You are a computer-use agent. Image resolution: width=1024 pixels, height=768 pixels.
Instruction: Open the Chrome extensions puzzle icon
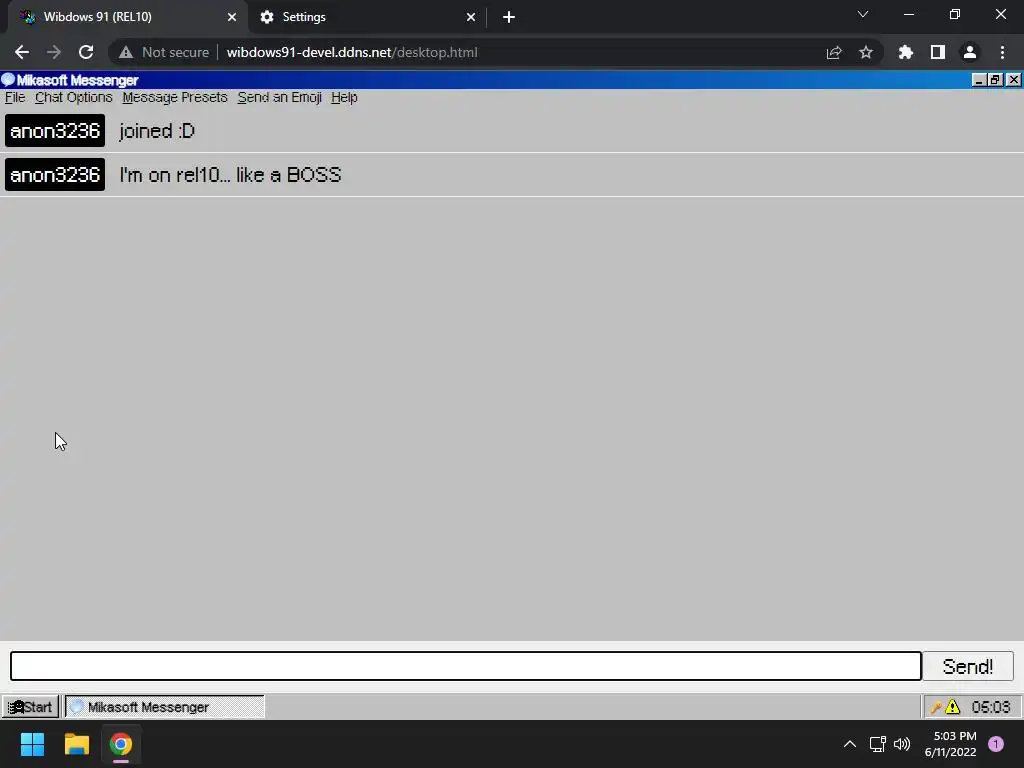(x=906, y=52)
